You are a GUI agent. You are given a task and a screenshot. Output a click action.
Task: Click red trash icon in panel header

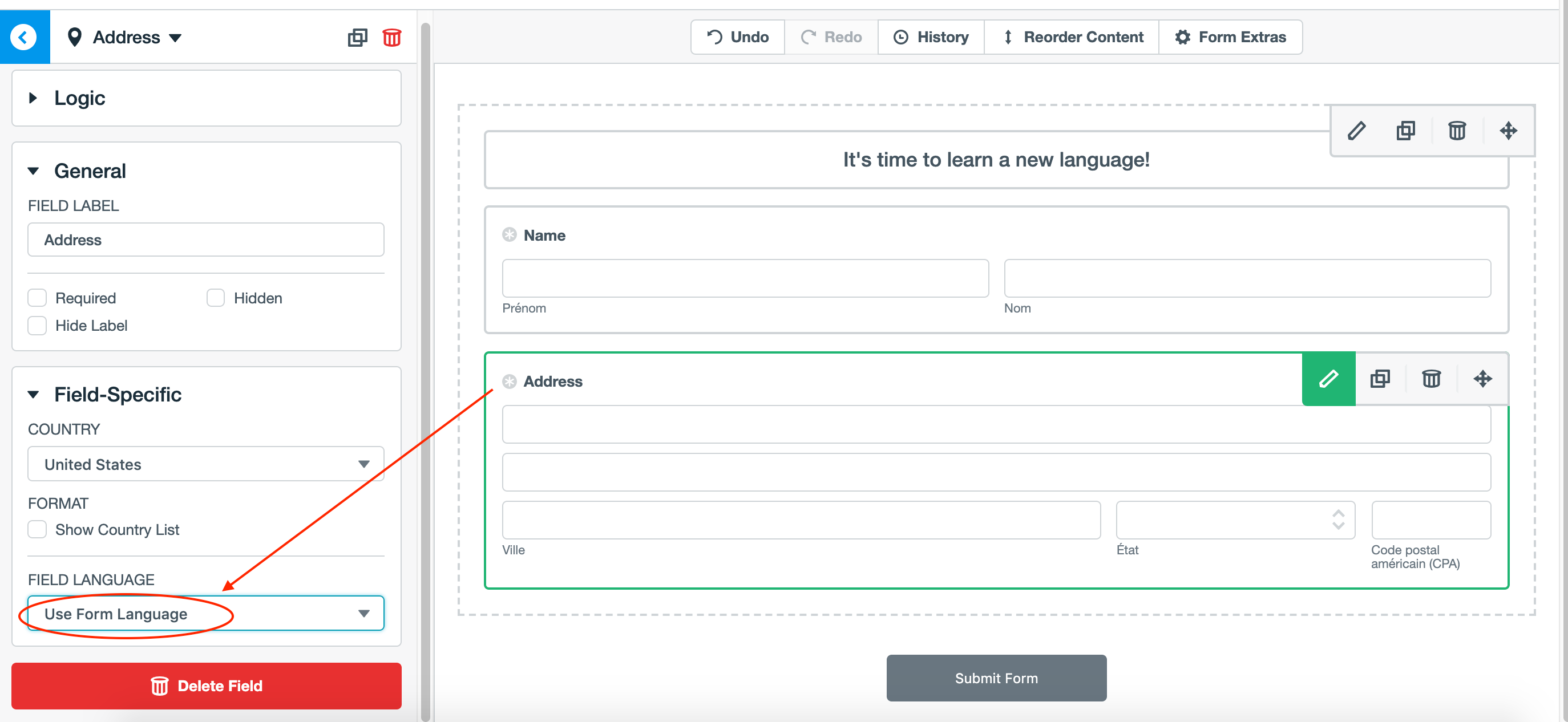tap(391, 38)
